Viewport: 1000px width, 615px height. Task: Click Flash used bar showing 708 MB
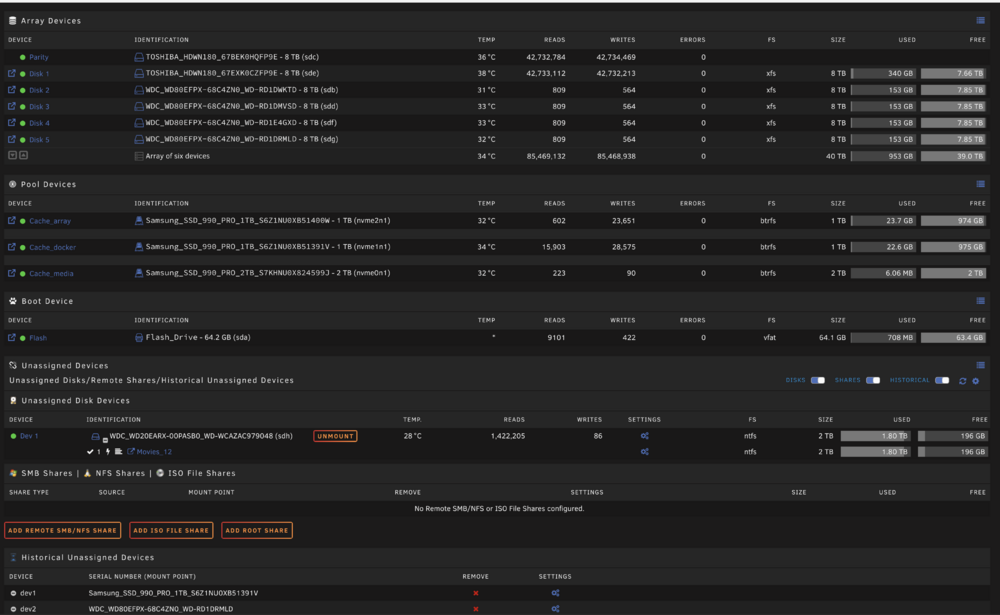coord(883,337)
